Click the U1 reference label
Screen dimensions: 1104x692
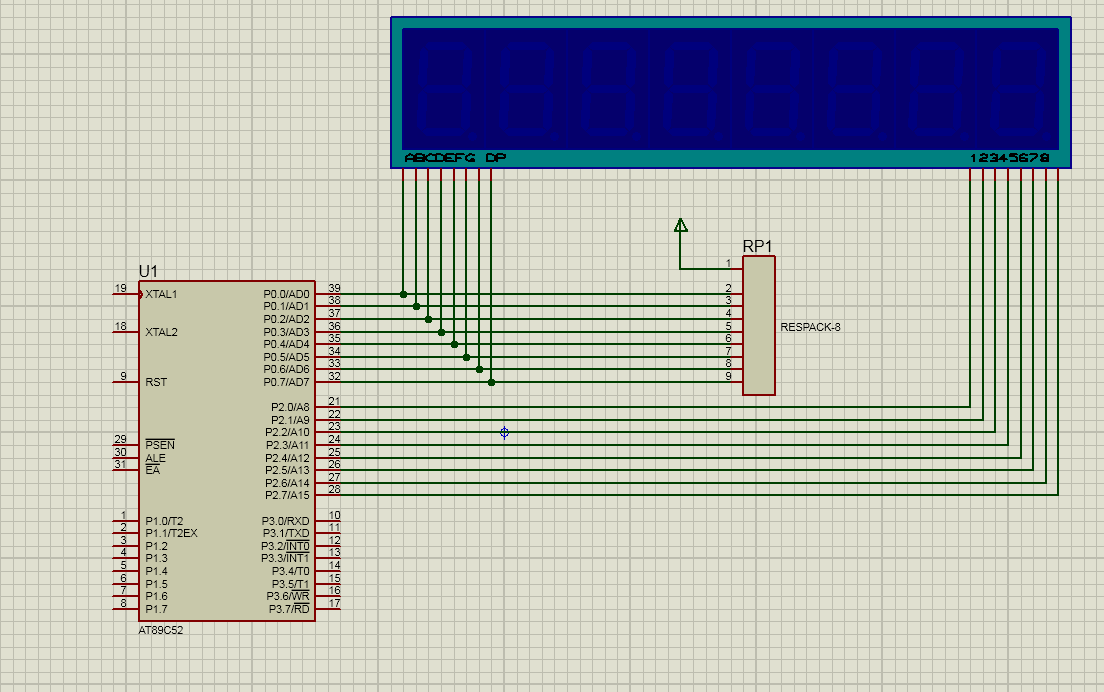[148, 271]
